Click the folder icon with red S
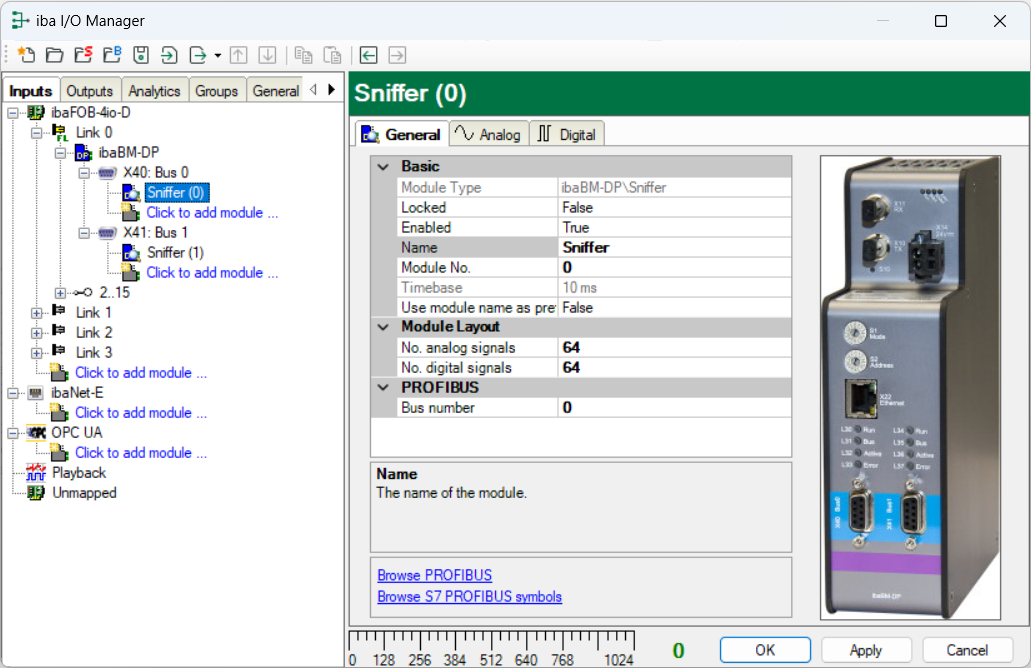 tap(84, 55)
